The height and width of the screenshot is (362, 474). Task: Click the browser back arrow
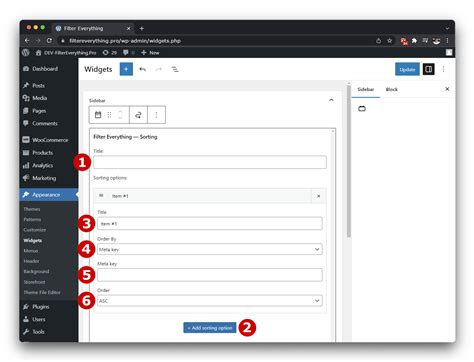[x=27, y=41]
